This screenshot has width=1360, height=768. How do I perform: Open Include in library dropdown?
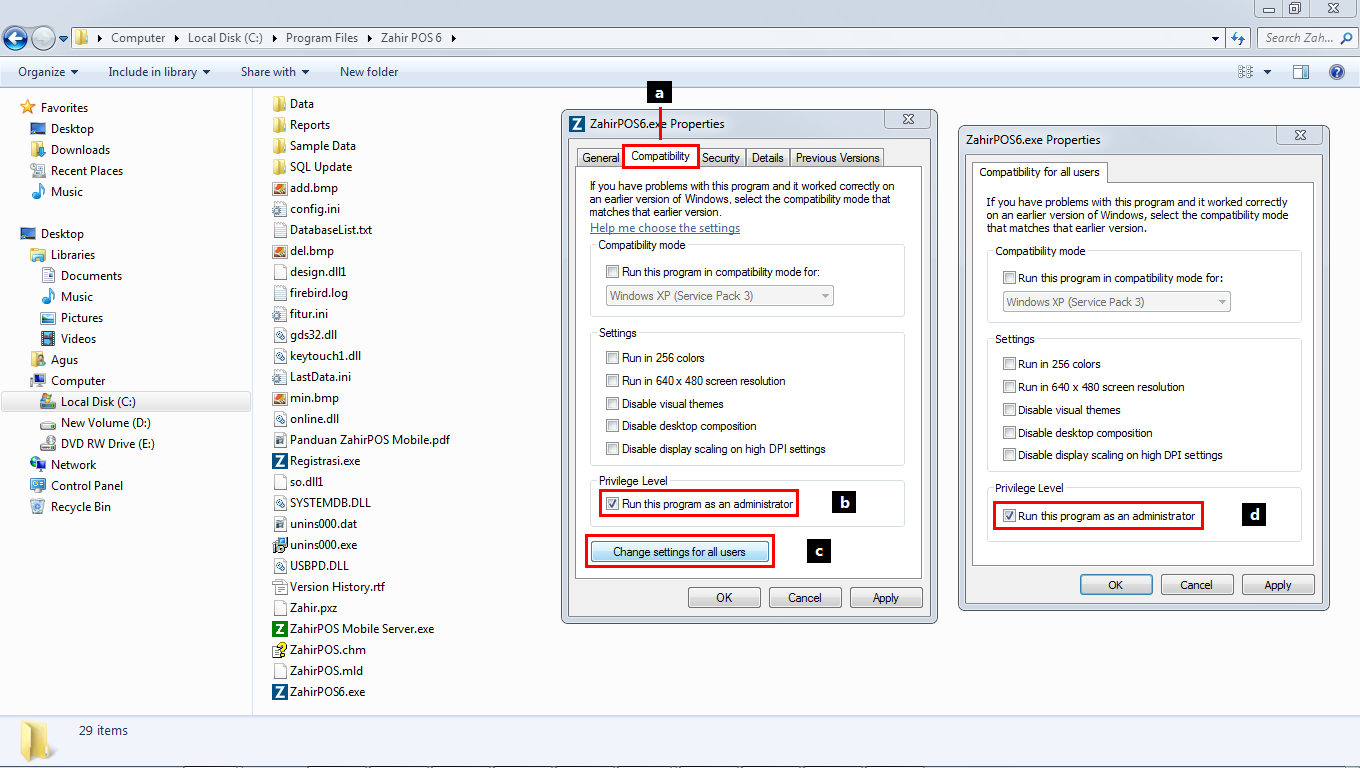point(159,72)
